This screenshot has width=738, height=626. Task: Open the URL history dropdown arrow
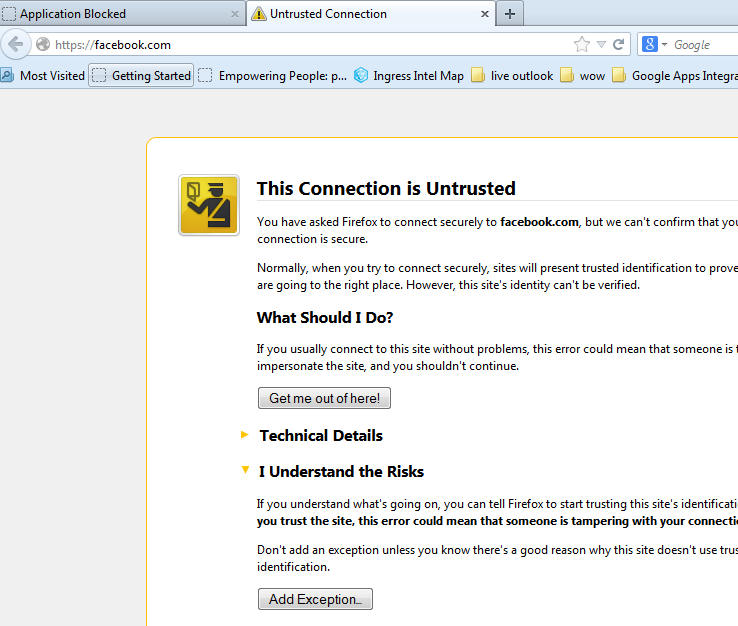601,45
